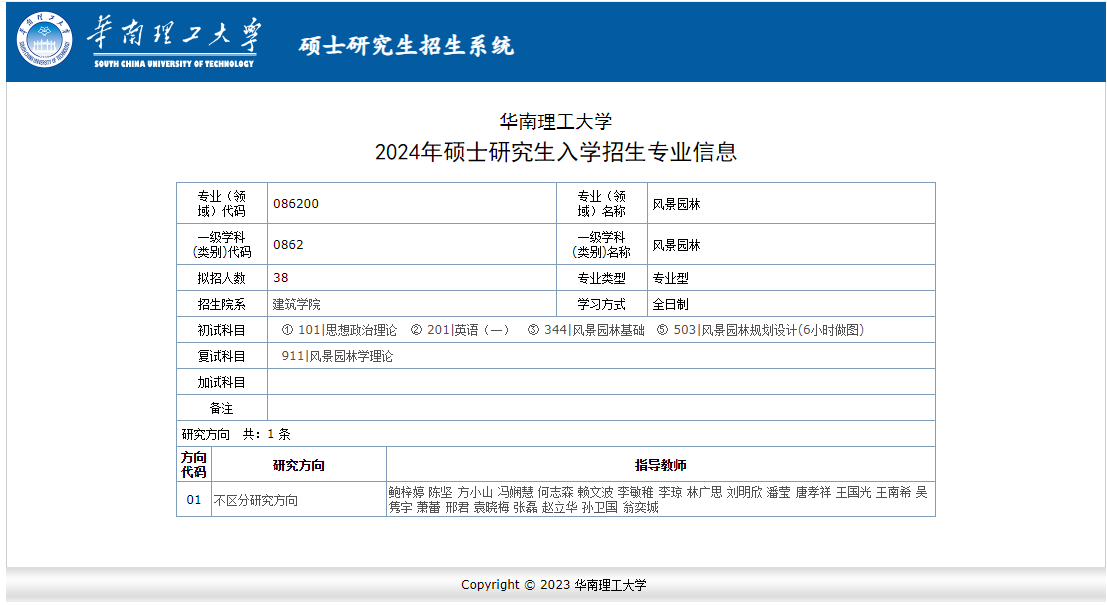The height and width of the screenshot is (605, 1107).
Task: Click the 一级学科(类别)名称 label cell
Action: point(602,244)
